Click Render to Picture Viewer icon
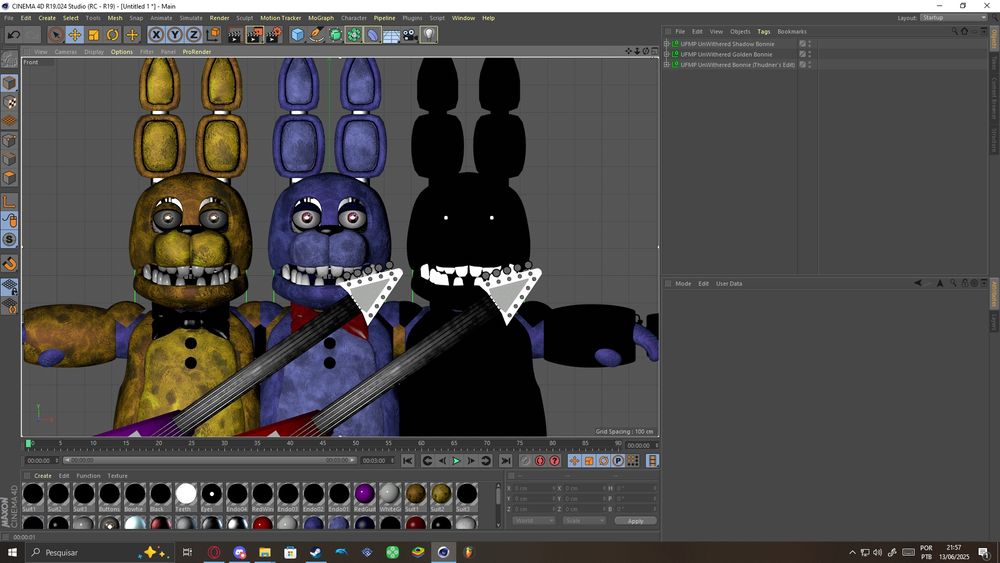 254,35
